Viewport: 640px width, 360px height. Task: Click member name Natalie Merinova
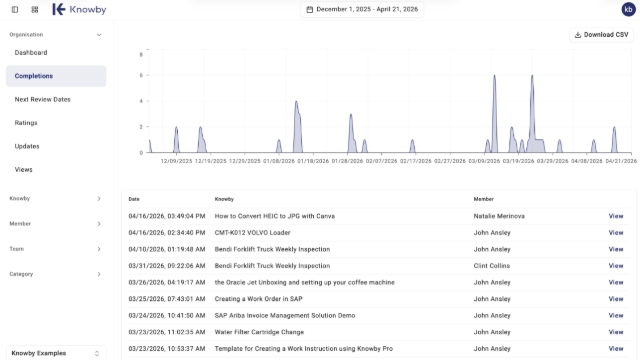click(499, 216)
